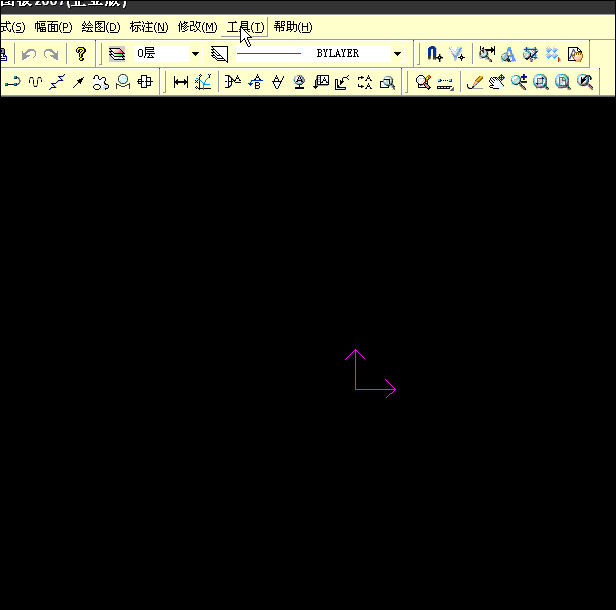This screenshot has height=610, width=616.
Task: Expand the 0层 layer dropdown
Action: click(195, 53)
